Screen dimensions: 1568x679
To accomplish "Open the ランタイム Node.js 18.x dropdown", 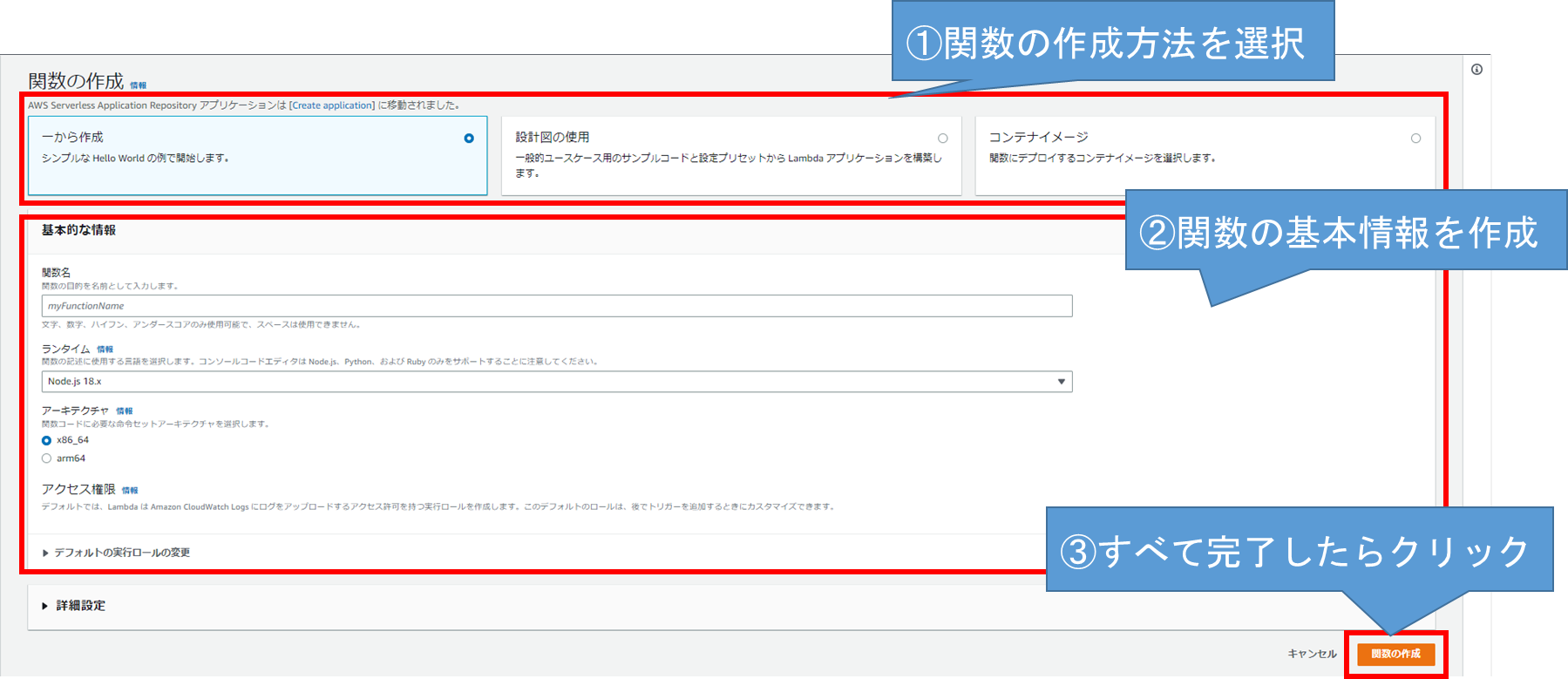I will (557, 382).
